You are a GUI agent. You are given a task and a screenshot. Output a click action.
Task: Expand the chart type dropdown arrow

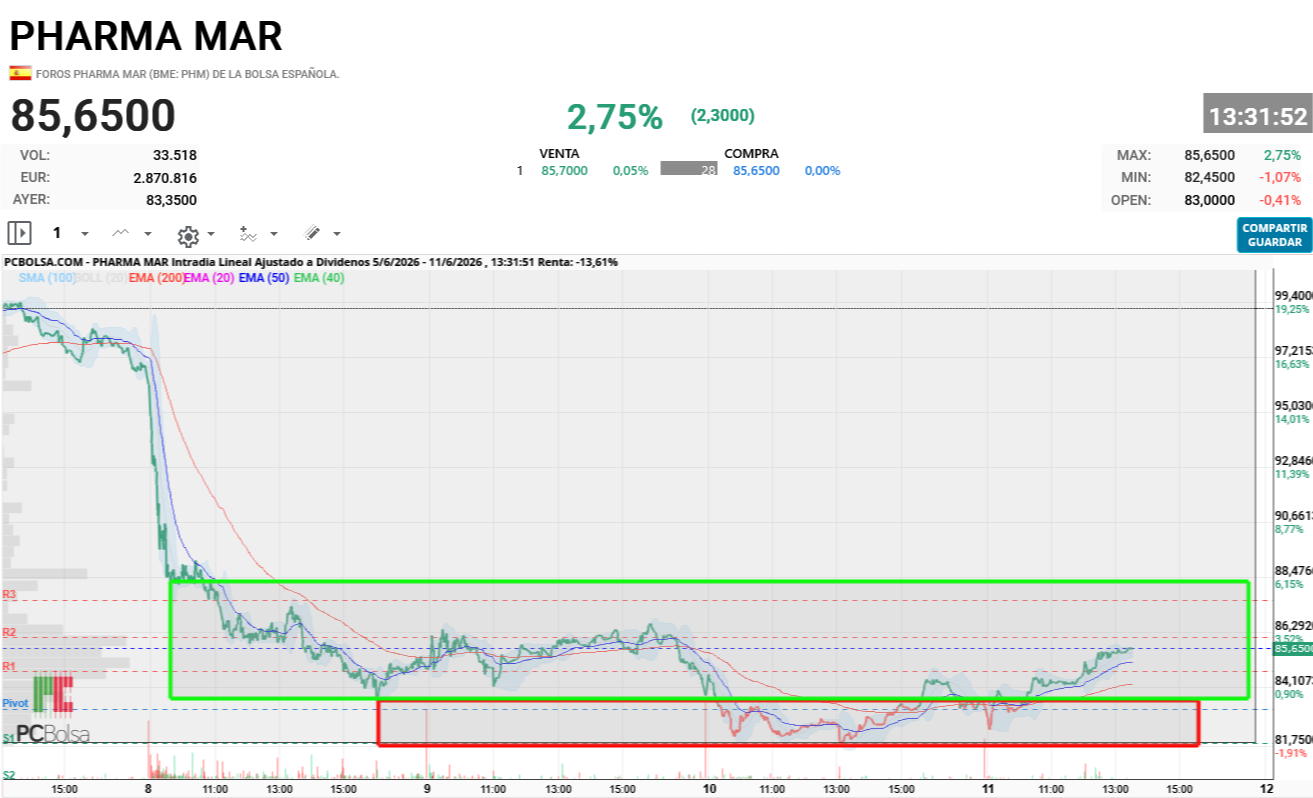(x=148, y=234)
